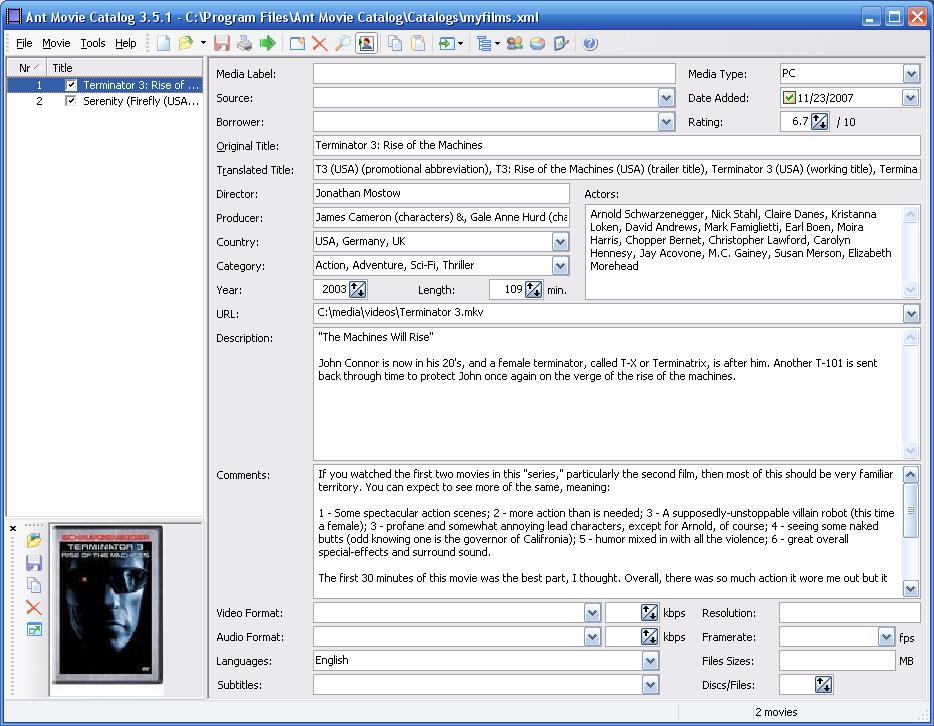Screen dimensions: 934x726
Task: Expand the Languages dropdown
Action: click(651, 661)
